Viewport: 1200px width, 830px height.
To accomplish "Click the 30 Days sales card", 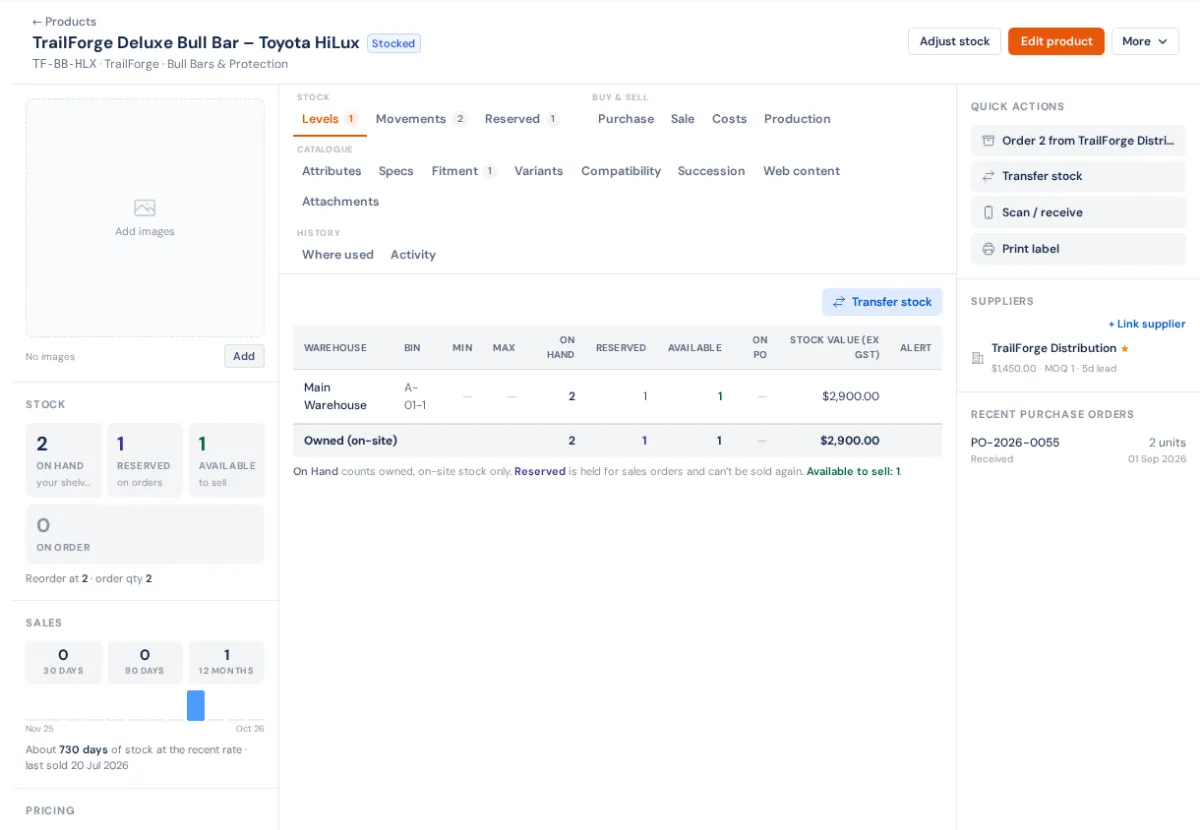I will (x=64, y=662).
